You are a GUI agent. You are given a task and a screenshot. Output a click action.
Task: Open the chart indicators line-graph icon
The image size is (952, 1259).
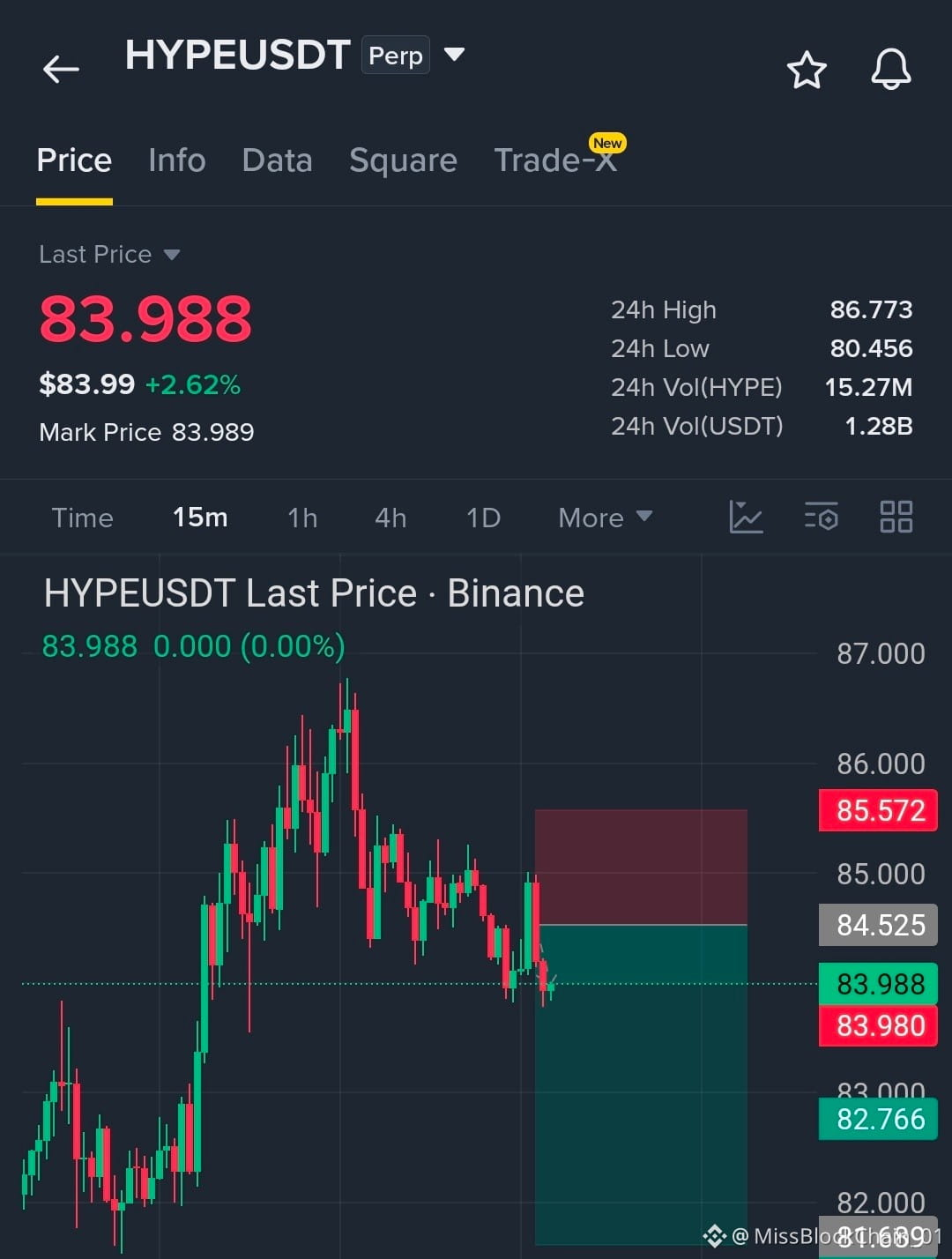pos(746,517)
